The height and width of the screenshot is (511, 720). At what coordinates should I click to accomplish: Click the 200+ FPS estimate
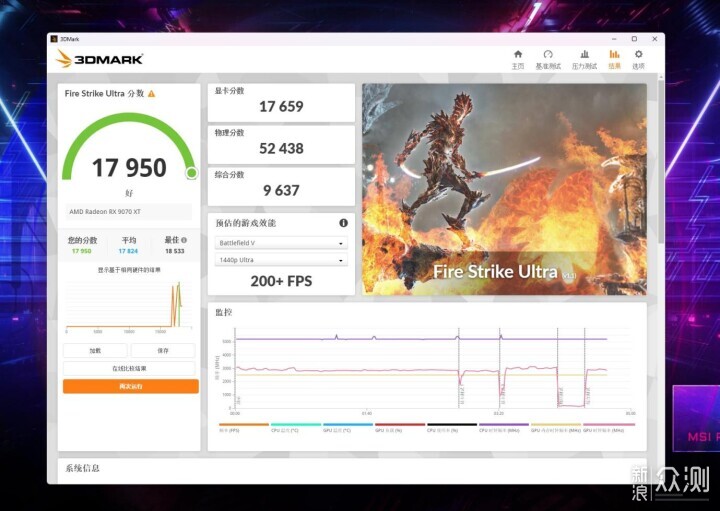281,281
